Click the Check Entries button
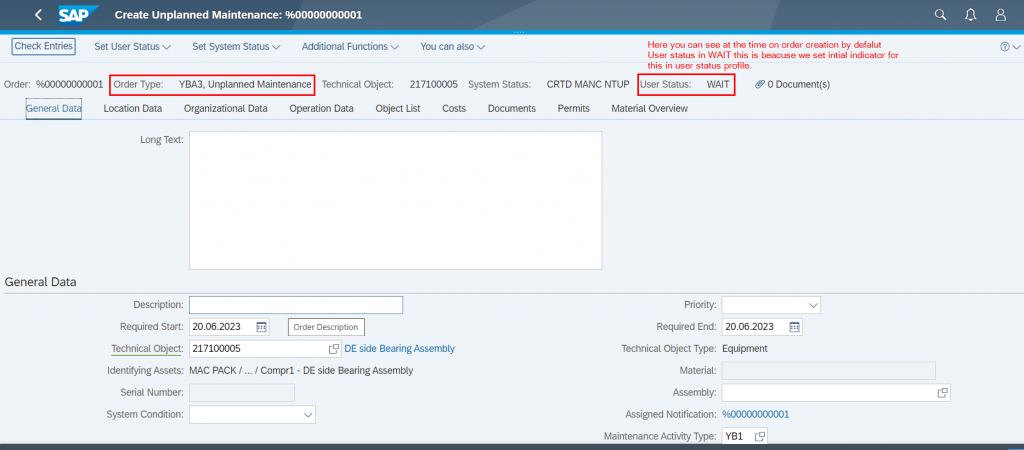Viewport: 1024px width, 450px height. (44, 46)
